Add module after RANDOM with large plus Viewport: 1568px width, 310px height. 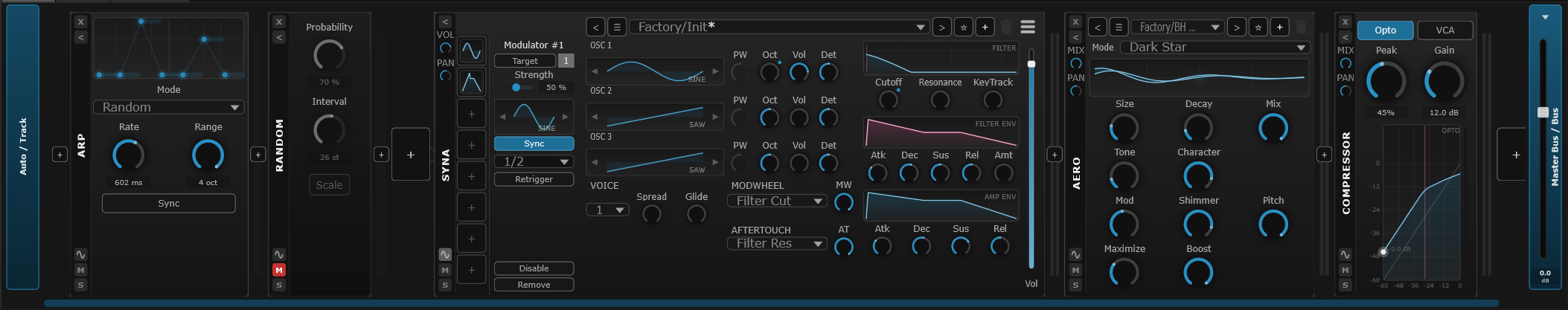point(411,155)
